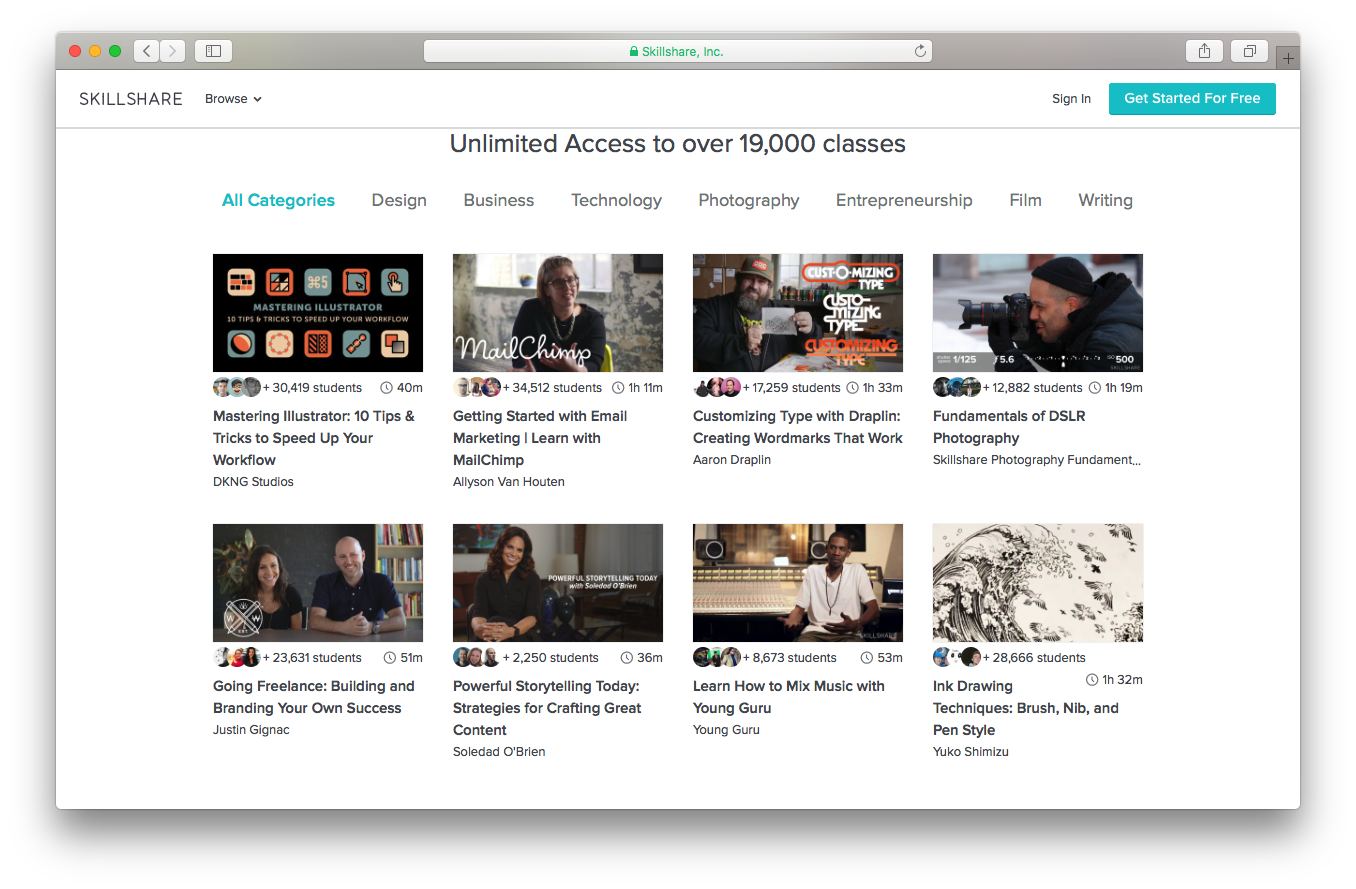
Task: Visit teacher Young Guru
Action: pos(726,730)
